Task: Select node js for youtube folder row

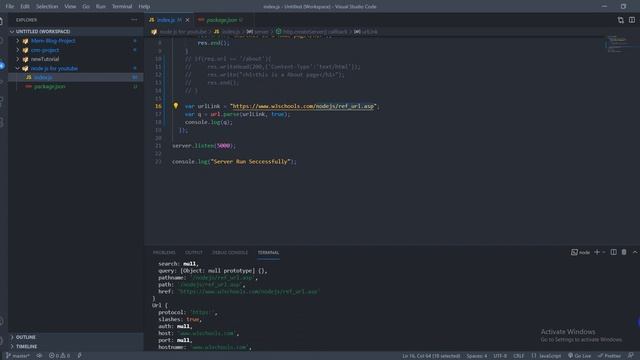Action: point(76,69)
